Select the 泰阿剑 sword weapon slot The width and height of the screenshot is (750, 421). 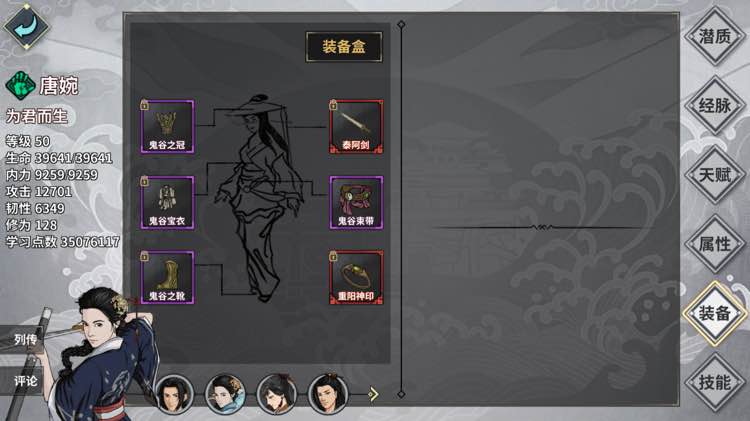click(356, 127)
